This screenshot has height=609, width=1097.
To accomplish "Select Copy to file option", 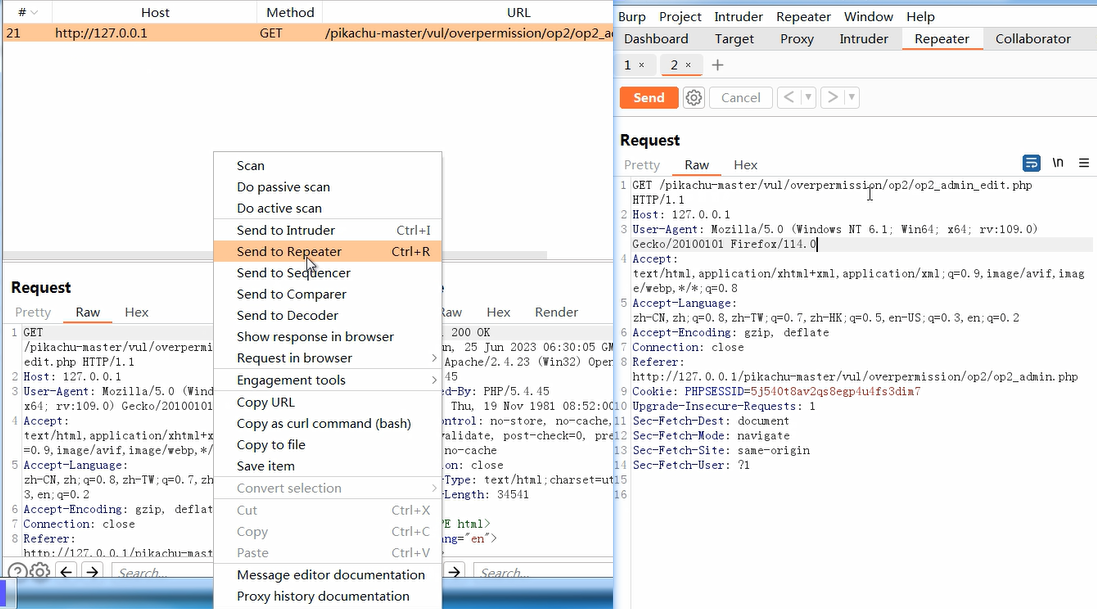I will point(327,444).
